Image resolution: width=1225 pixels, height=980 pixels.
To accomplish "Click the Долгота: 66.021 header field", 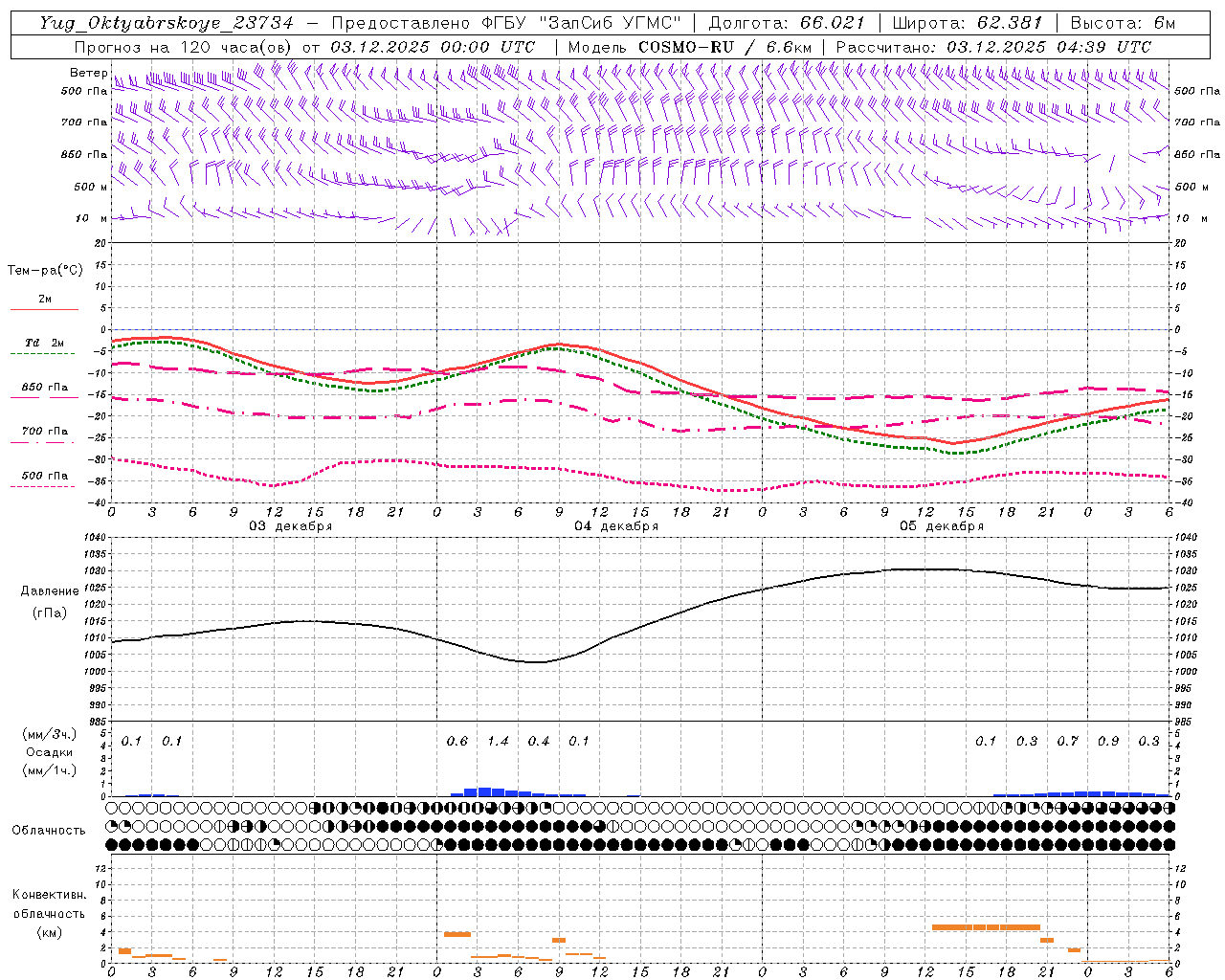I will [787, 23].
